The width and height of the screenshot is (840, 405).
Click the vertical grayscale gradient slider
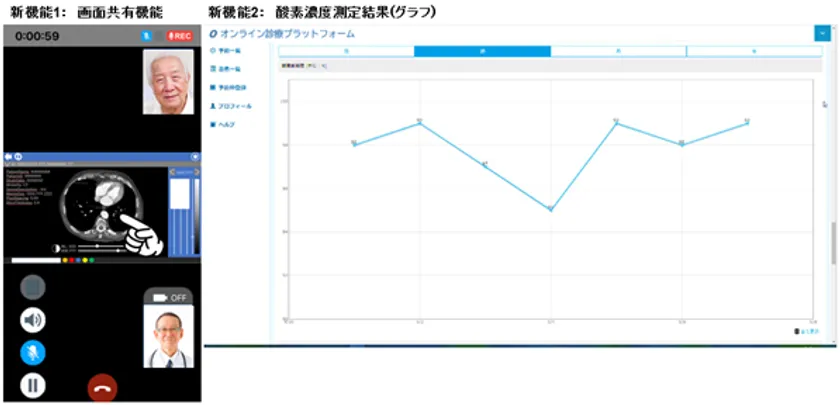coord(197,216)
